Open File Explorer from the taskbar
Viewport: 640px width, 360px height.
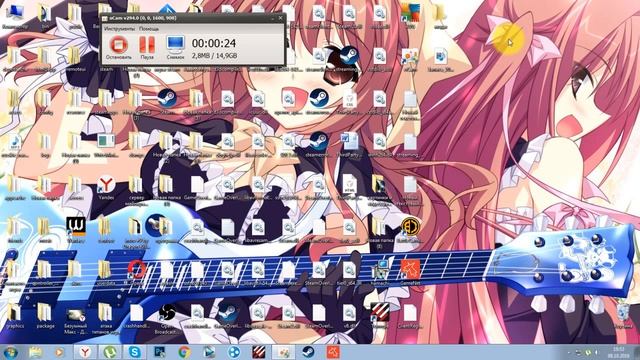(36, 352)
